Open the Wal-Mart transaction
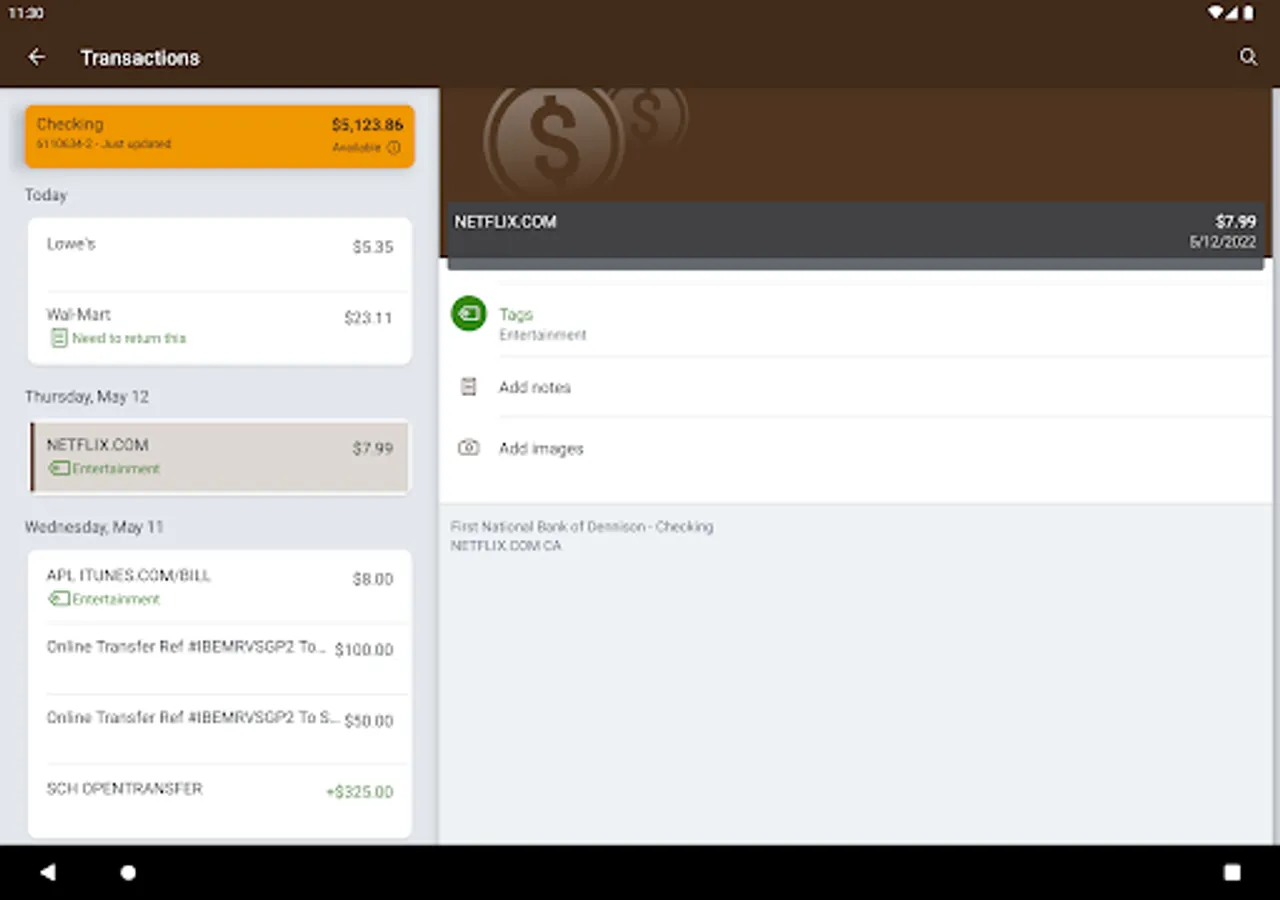The width and height of the screenshot is (1280, 900). click(x=220, y=327)
